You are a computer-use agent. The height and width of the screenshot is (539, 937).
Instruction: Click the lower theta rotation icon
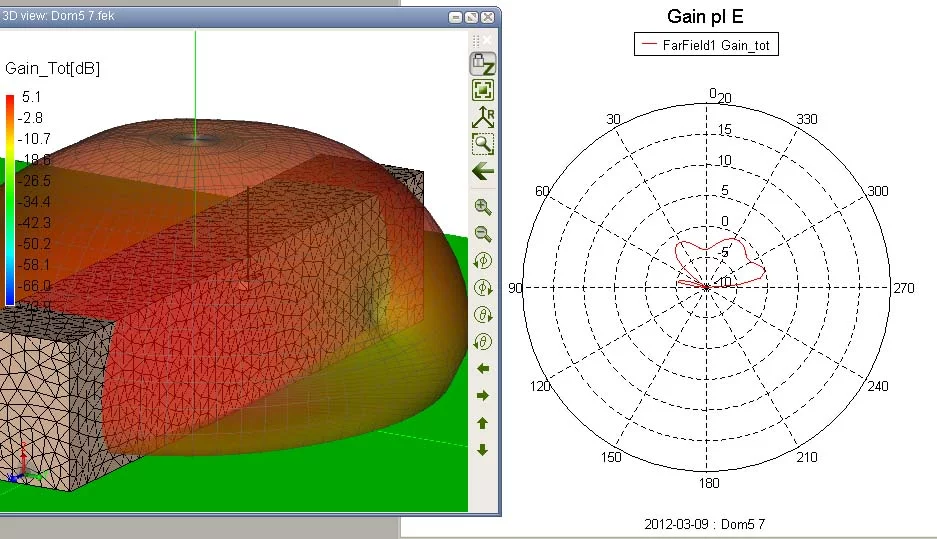(x=483, y=342)
